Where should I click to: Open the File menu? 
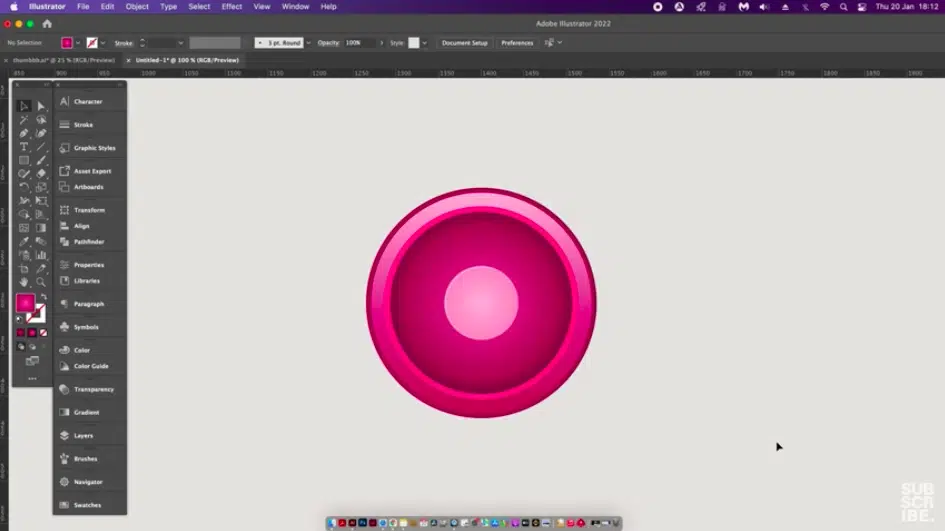tap(83, 7)
